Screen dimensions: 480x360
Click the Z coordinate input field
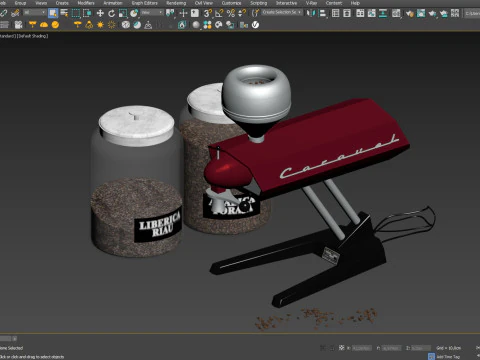pos(421,348)
